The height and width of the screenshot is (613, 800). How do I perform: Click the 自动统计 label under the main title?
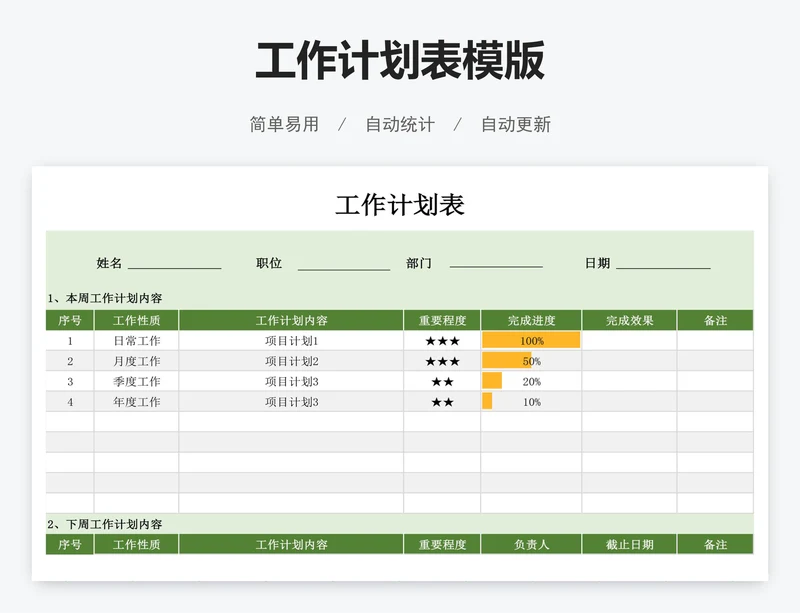(x=400, y=125)
